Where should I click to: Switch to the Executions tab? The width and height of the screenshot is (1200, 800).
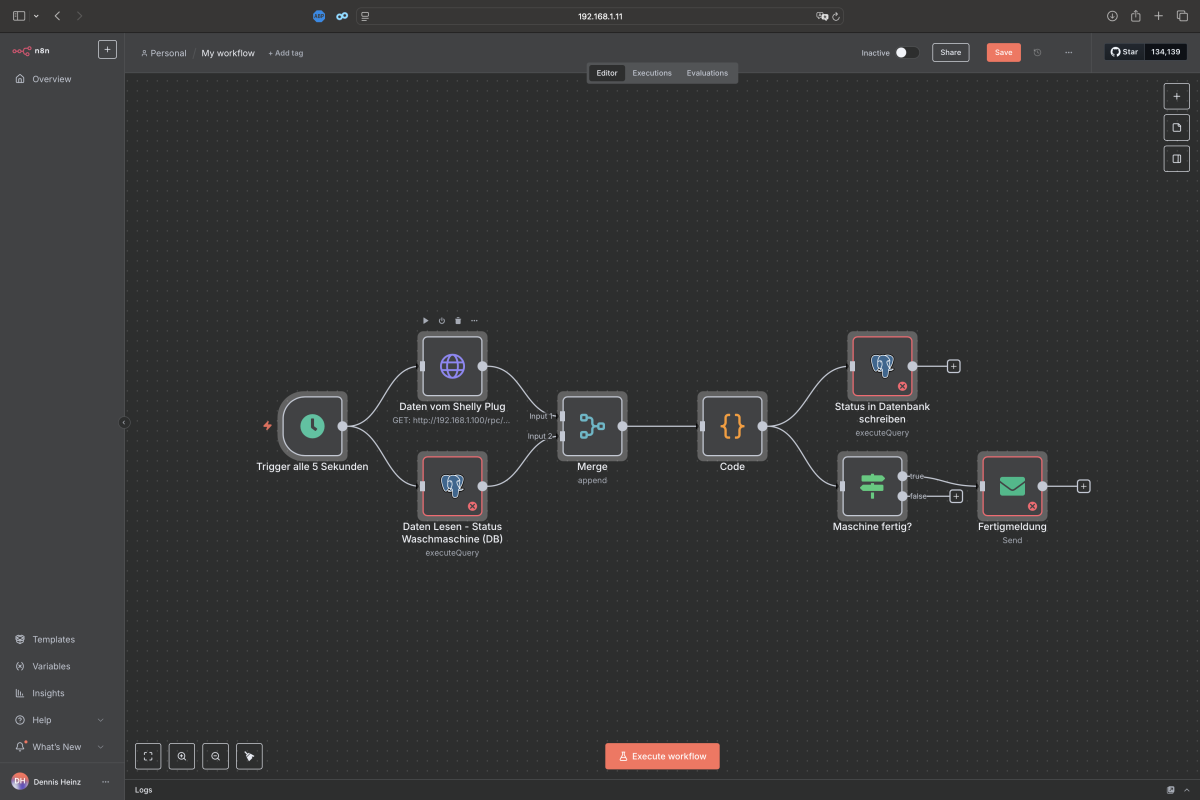(652, 73)
